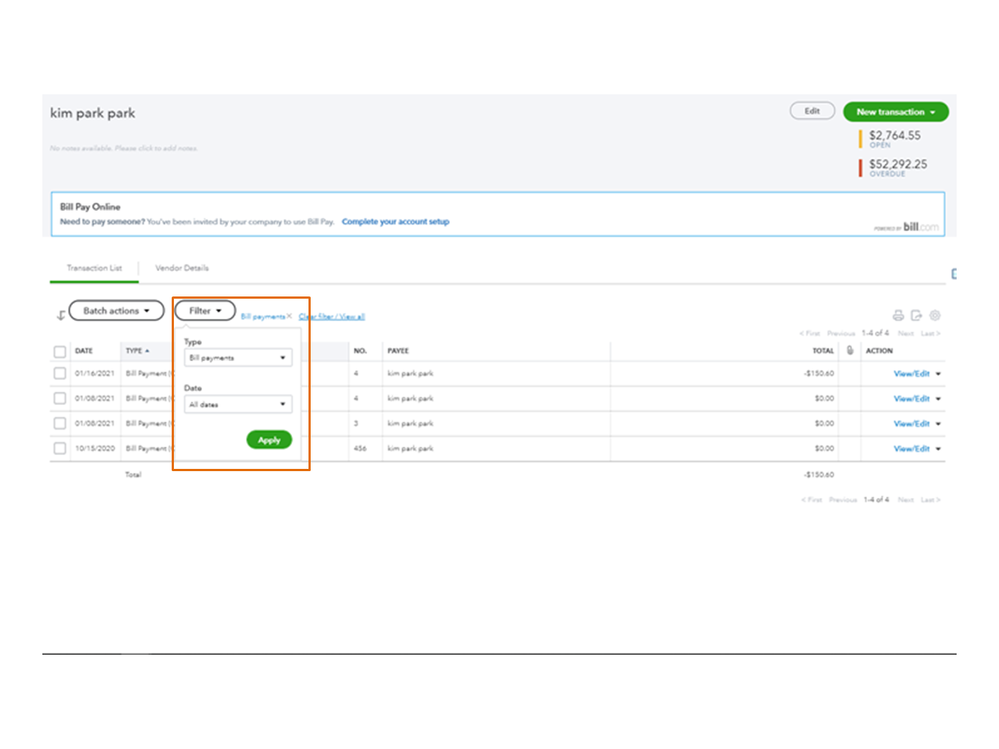
Task: Click the 456 number cell
Action: coord(360,448)
